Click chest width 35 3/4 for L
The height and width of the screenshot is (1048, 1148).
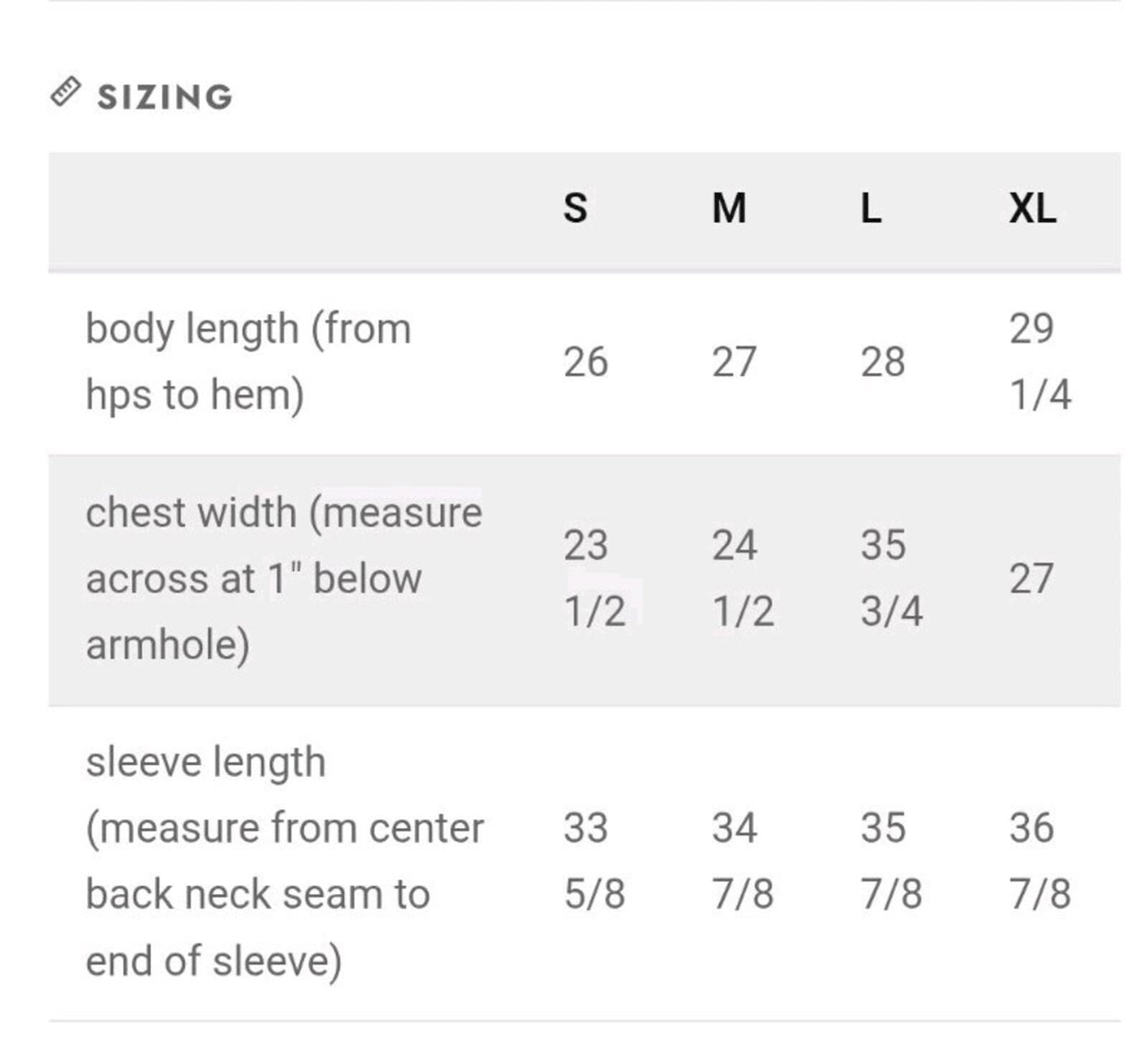(891, 578)
